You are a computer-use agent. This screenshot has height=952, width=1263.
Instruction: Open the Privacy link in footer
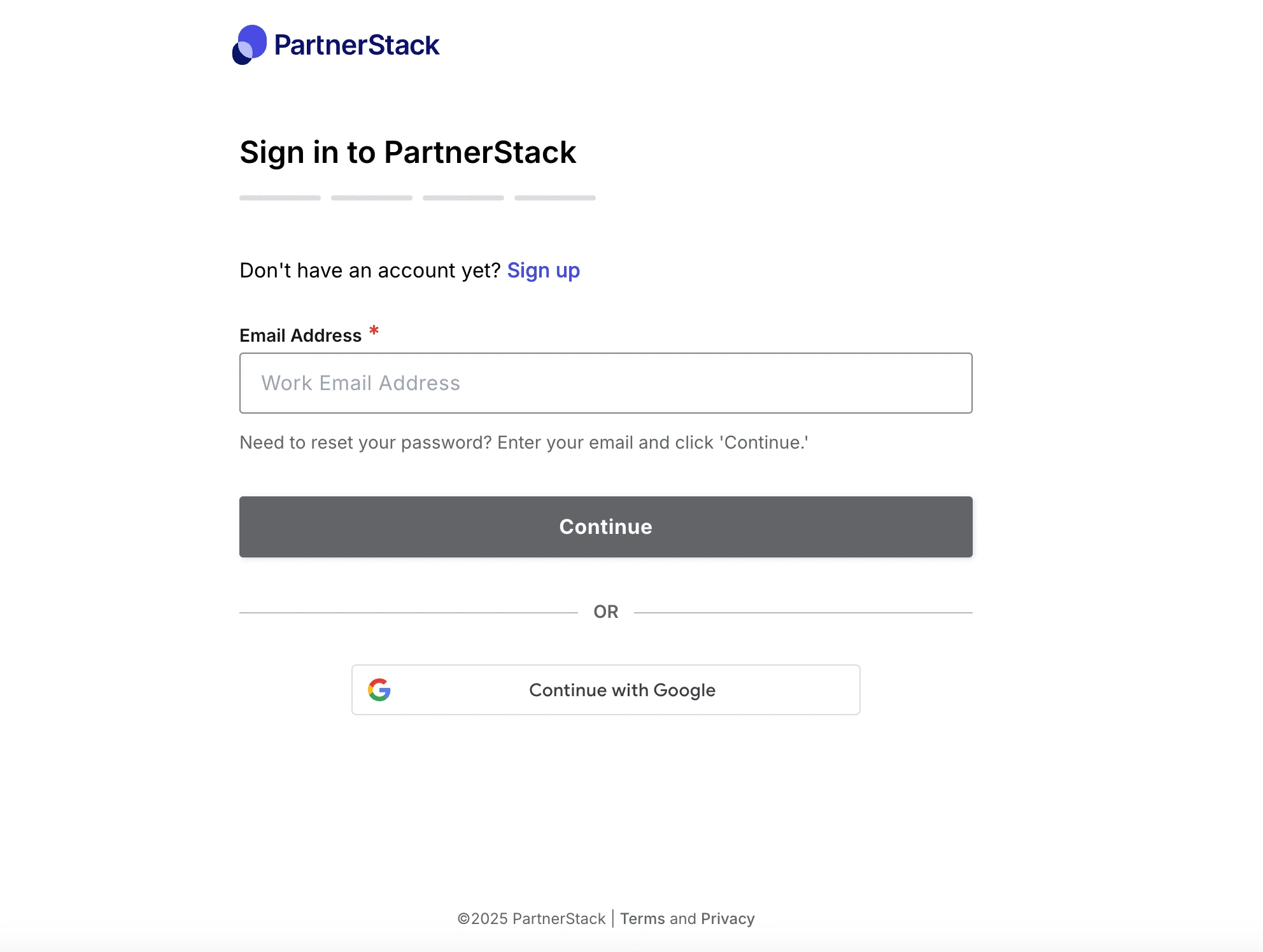tap(728, 918)
